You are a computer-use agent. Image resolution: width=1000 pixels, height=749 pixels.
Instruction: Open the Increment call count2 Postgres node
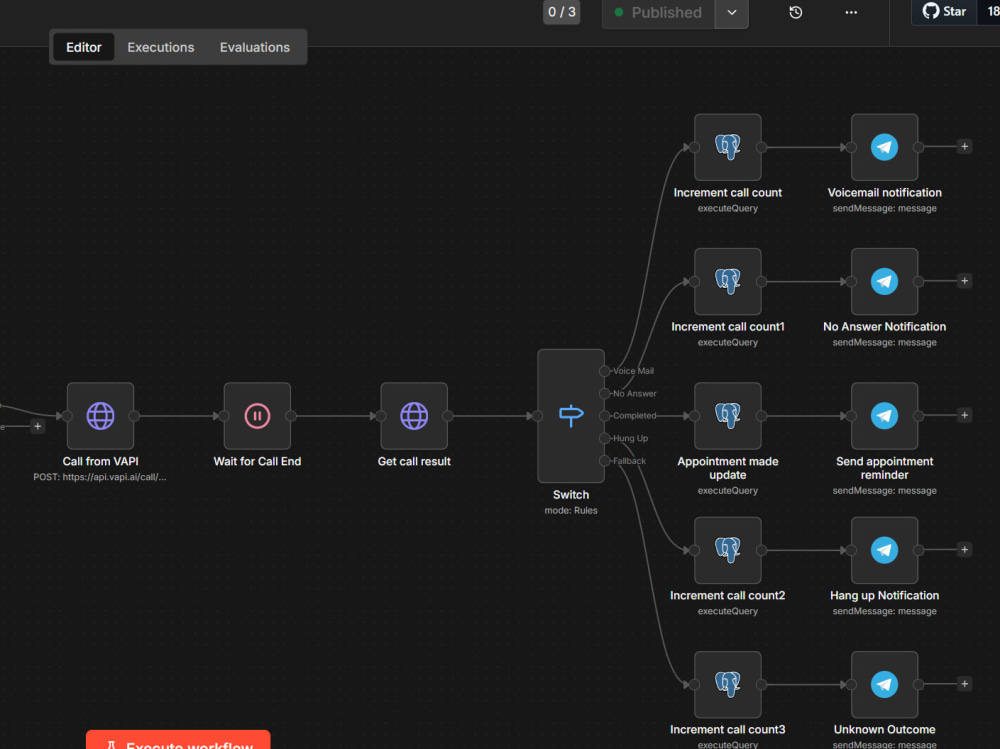pos(728,550)
